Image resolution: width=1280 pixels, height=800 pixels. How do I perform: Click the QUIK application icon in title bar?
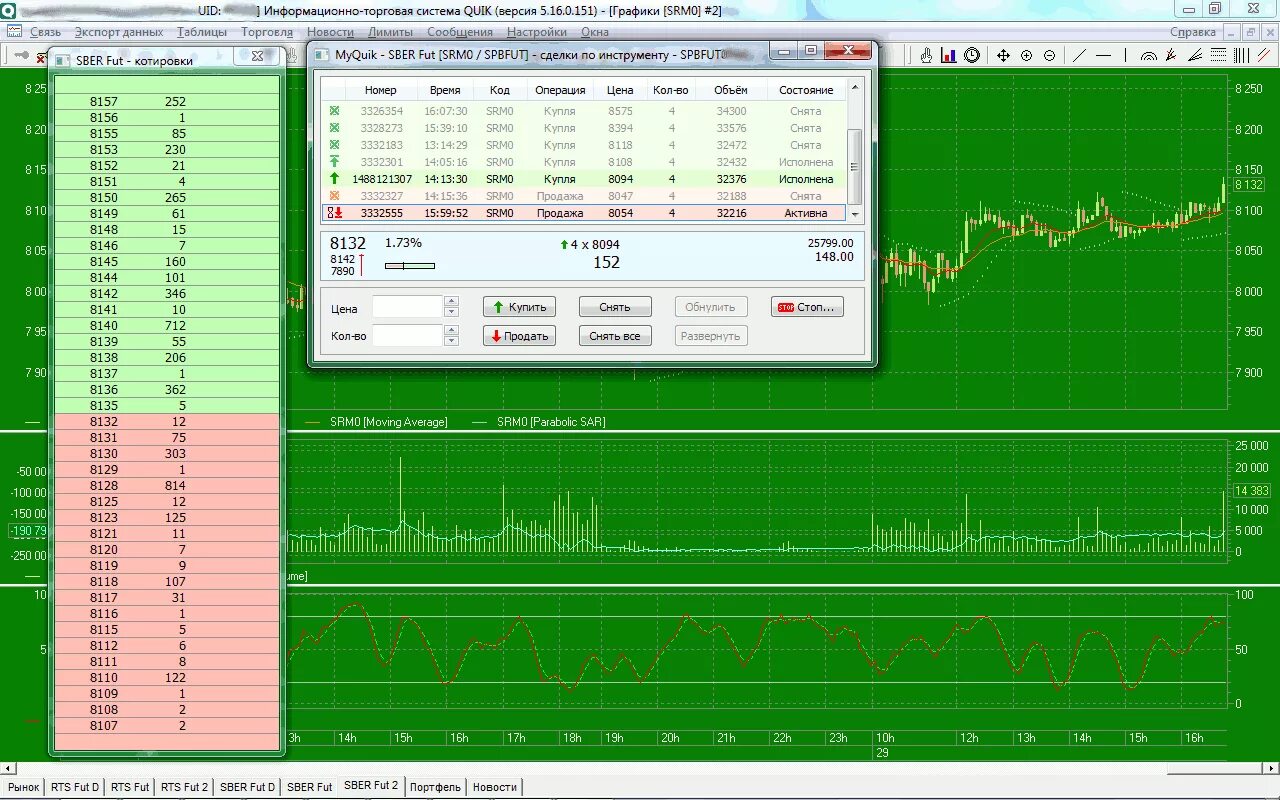coord(8,10)
